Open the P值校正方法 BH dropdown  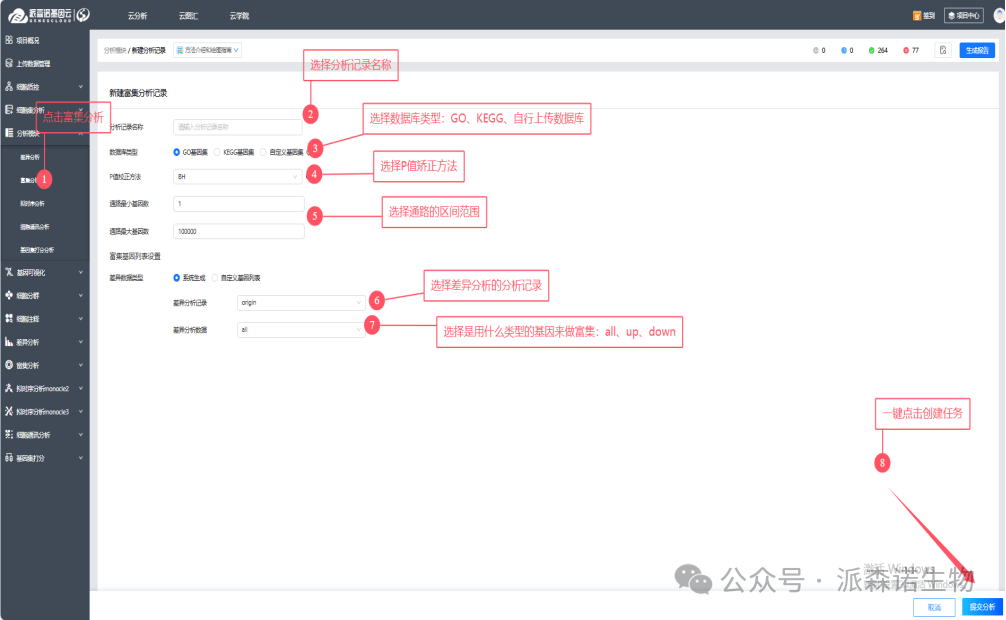point(237,176)
